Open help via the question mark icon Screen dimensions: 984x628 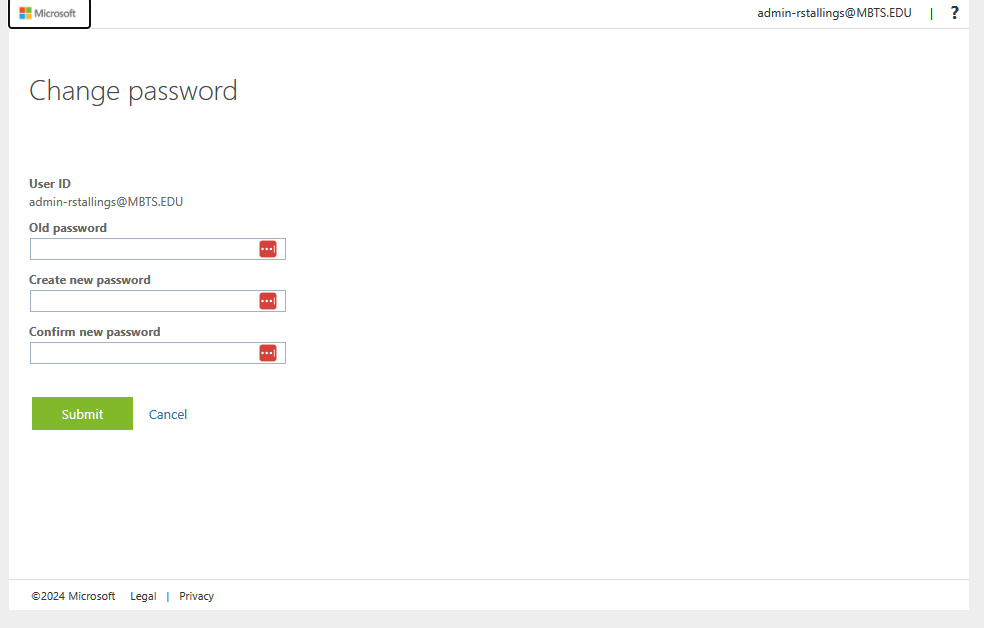[x=954, y=13]
